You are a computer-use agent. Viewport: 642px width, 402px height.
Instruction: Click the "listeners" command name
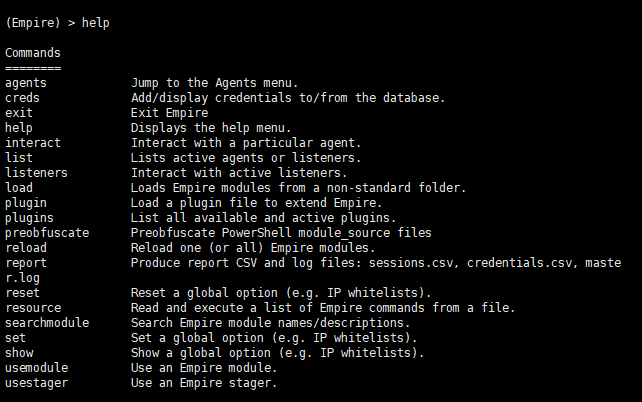(35, 172)
